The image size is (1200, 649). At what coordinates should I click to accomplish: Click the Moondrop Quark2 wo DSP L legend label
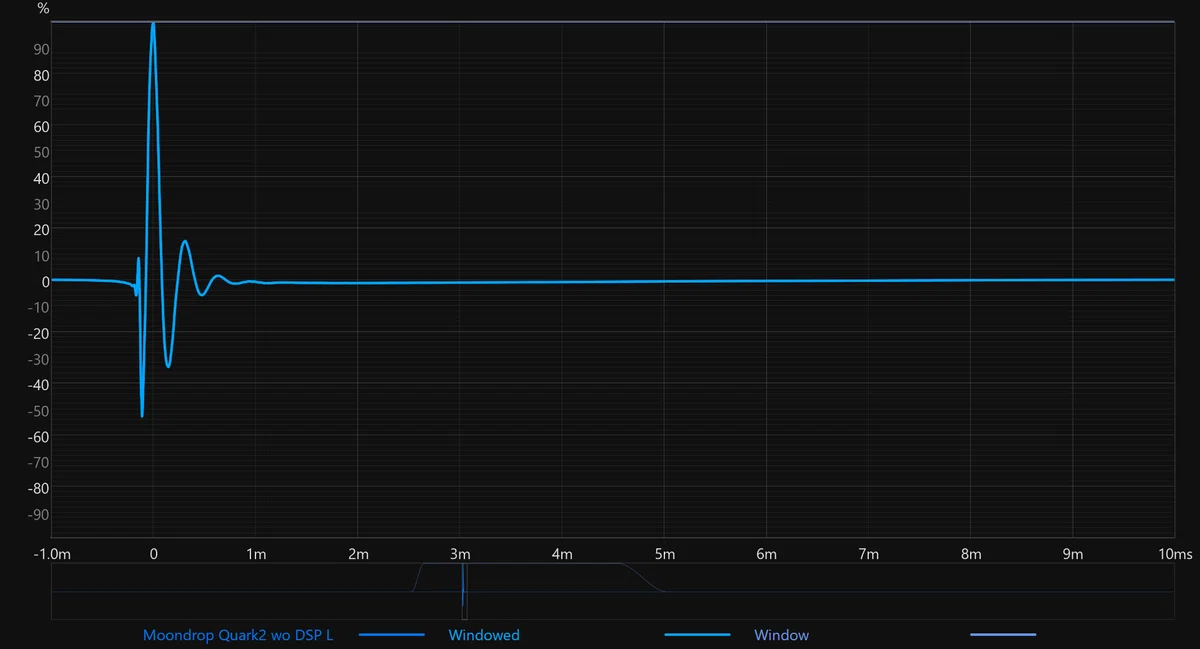238,635
